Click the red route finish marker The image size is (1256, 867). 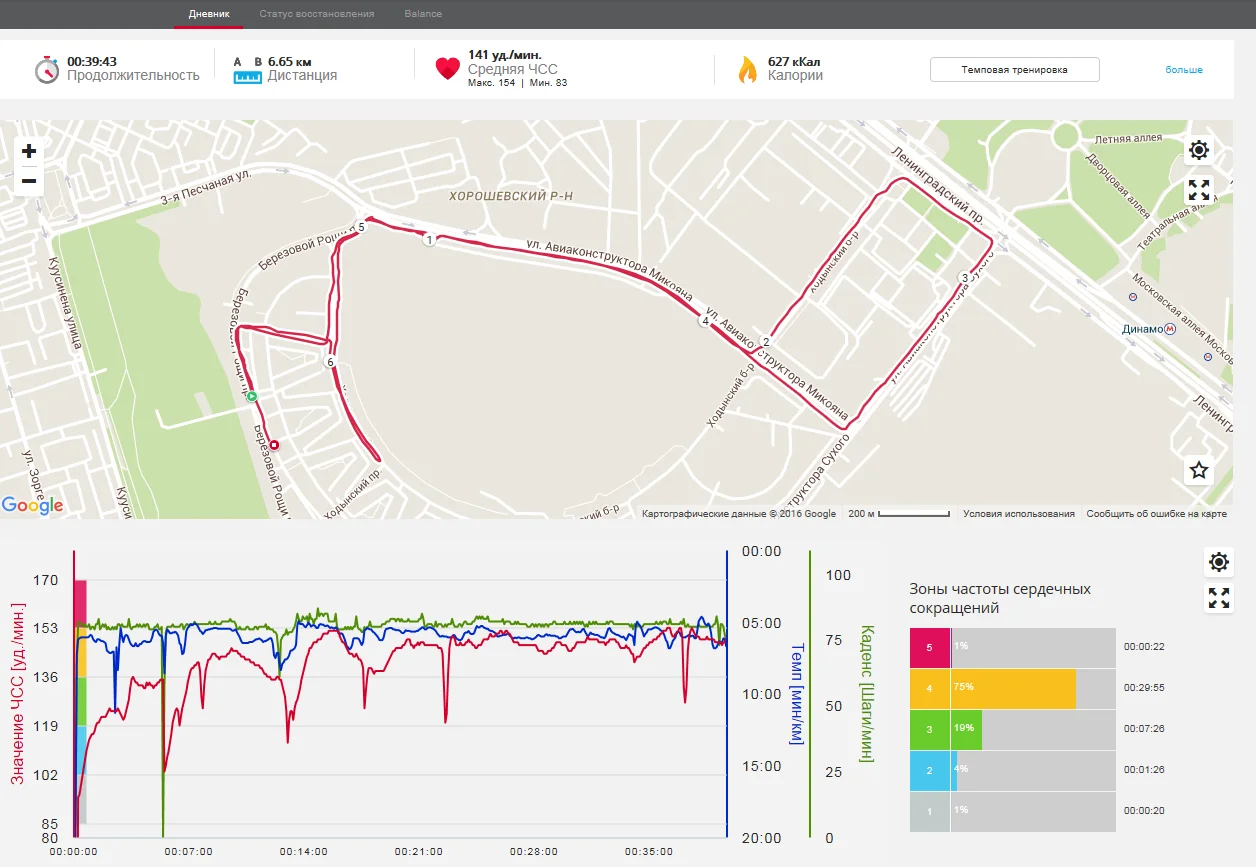pos(275,446)
